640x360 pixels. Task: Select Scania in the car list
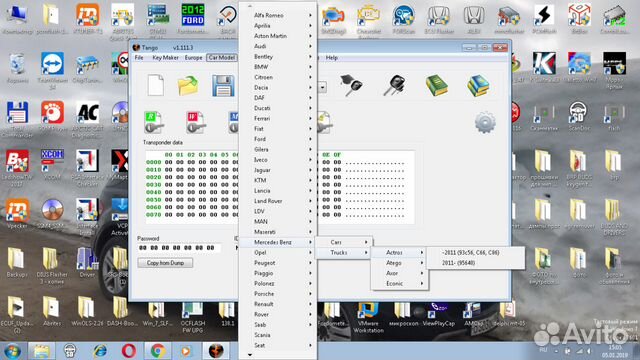tap(278, 335)
